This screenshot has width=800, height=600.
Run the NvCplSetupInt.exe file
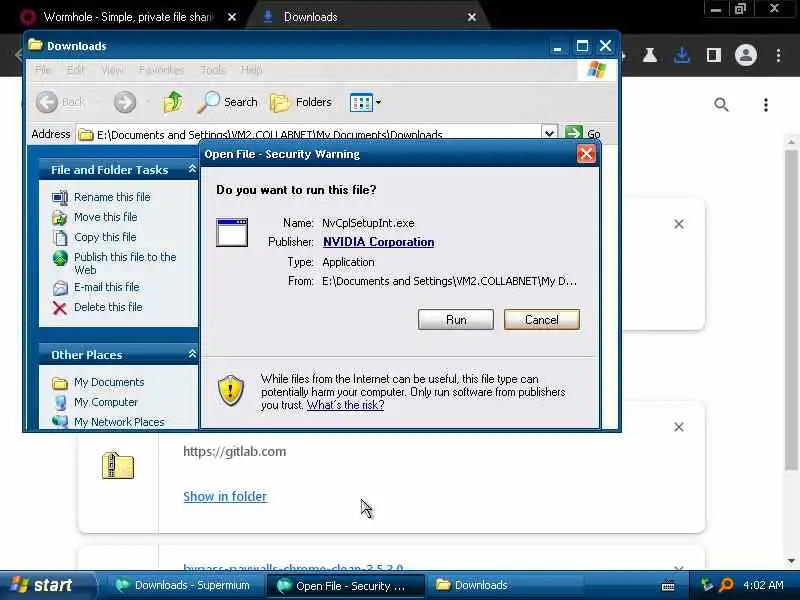click(456, 320)
